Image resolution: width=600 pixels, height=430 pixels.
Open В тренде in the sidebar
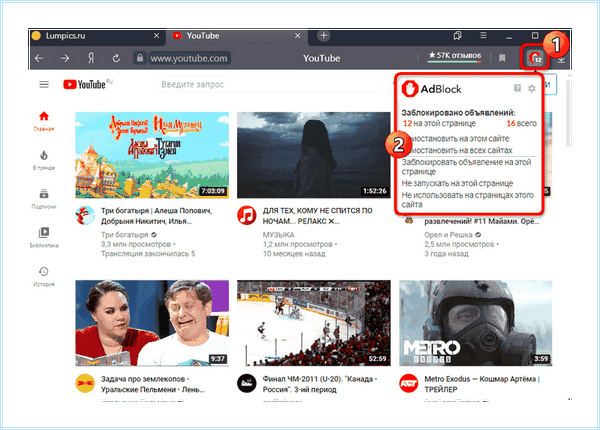click(44, 160)
